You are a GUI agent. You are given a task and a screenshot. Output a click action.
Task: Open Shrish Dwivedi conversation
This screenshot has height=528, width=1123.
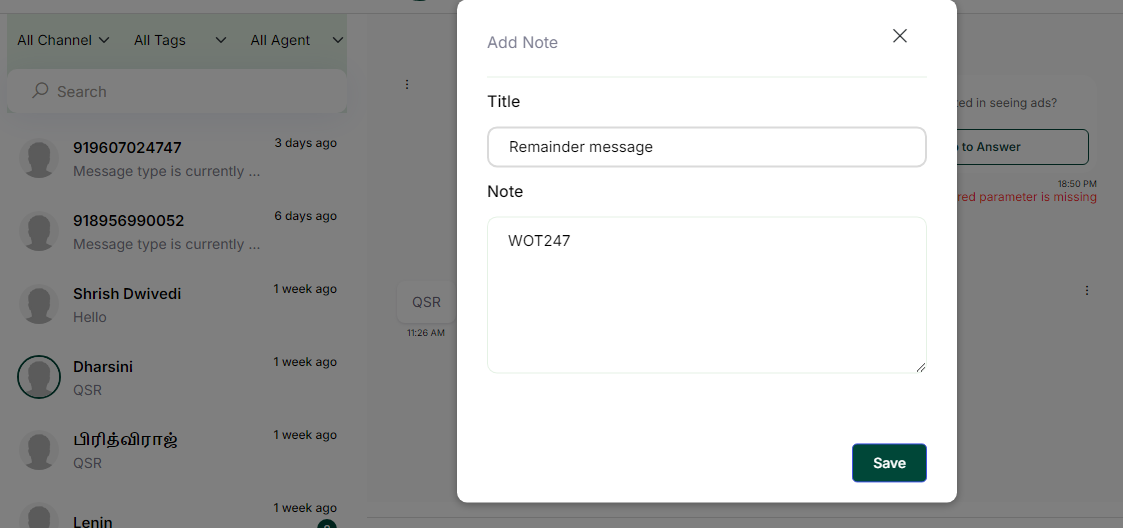pyautogui.click(x=180, y=304)
